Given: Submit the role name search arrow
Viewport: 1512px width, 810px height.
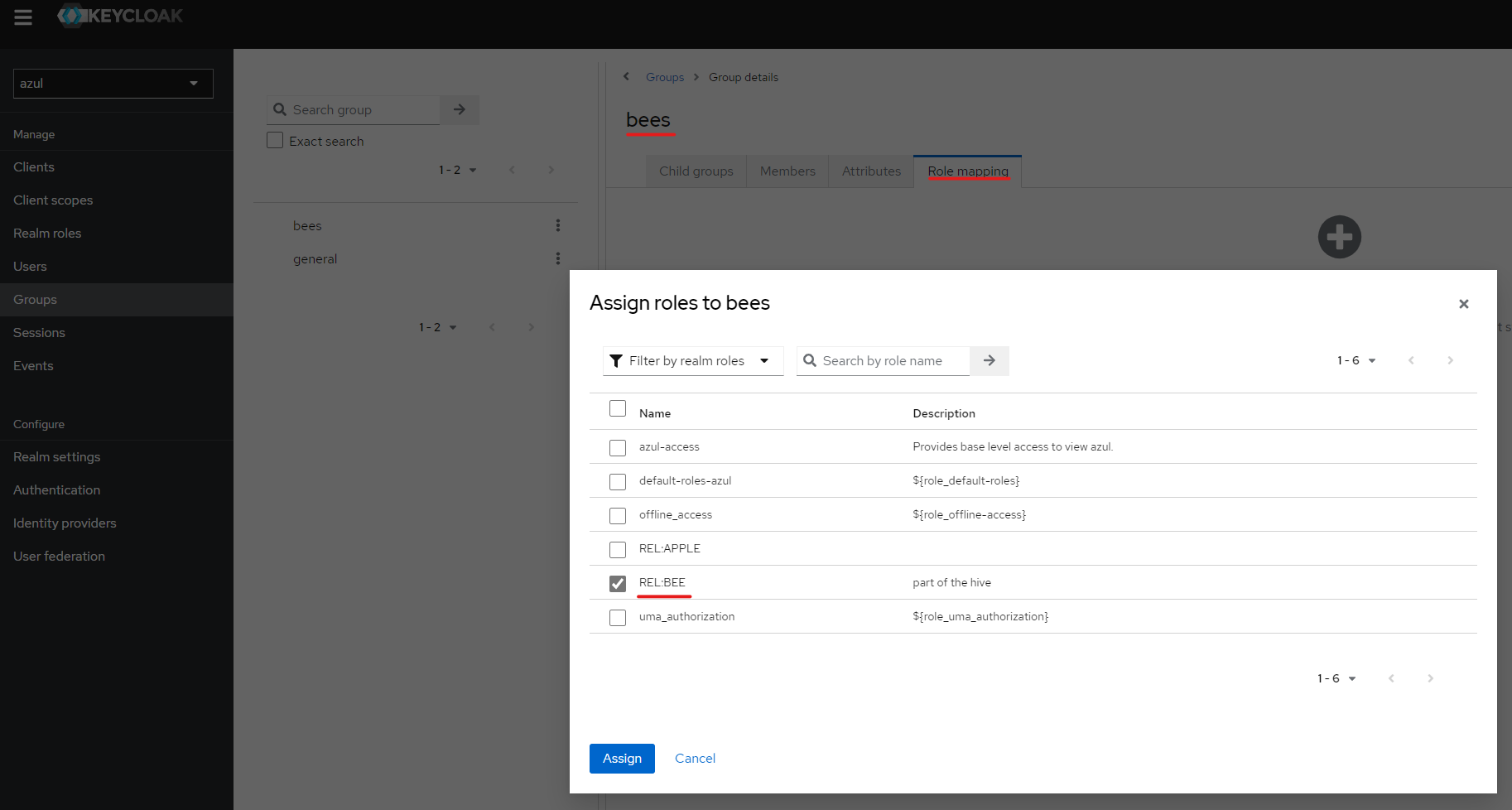Looking at the screenshot, I should point(989,360).
